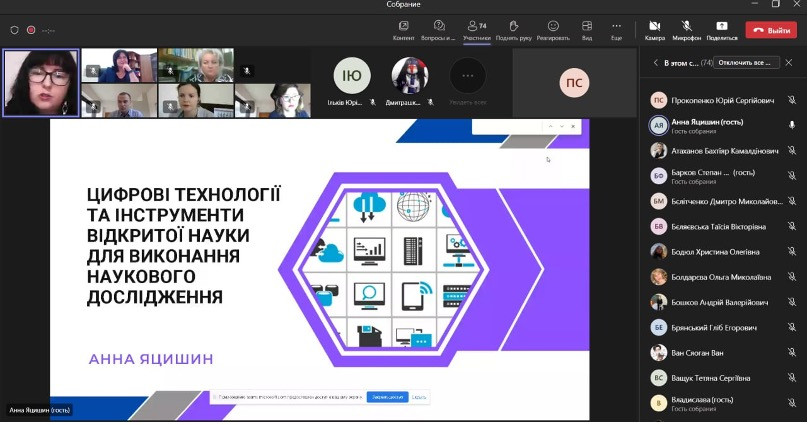
Task: Go back with the participants panel chevron
Action: [656, 62]
